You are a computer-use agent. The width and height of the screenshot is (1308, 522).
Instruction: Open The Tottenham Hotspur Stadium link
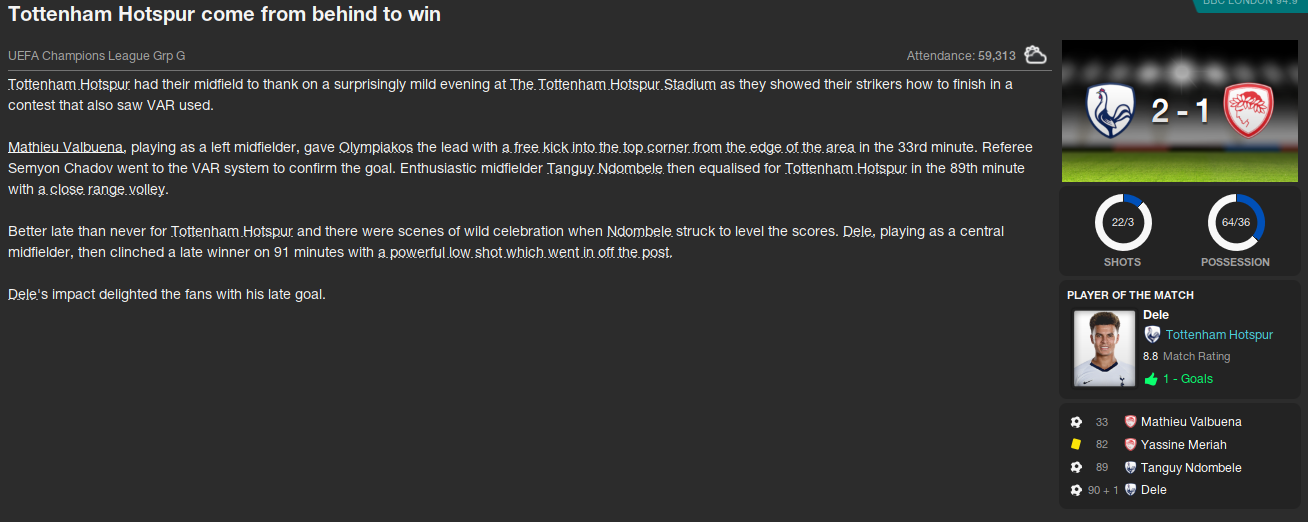[613, 84]
